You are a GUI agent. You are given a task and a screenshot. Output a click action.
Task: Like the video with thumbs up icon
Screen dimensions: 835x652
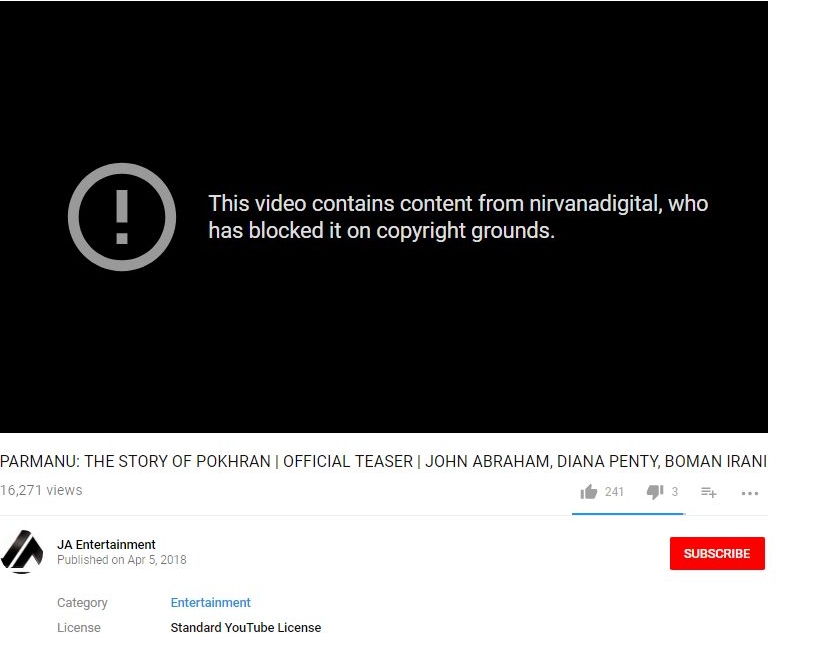pyautogui.click(x=588, y=492)
